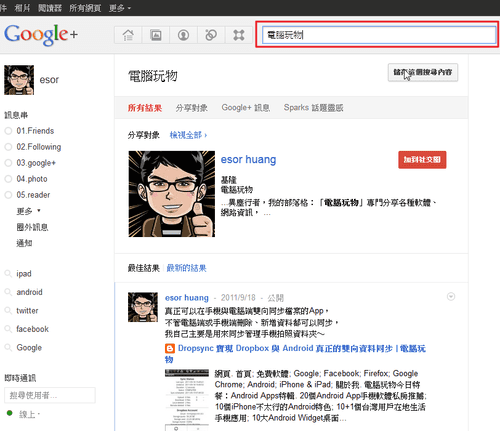Open saved search Google
Screen dimensions: 500x431
29,348
